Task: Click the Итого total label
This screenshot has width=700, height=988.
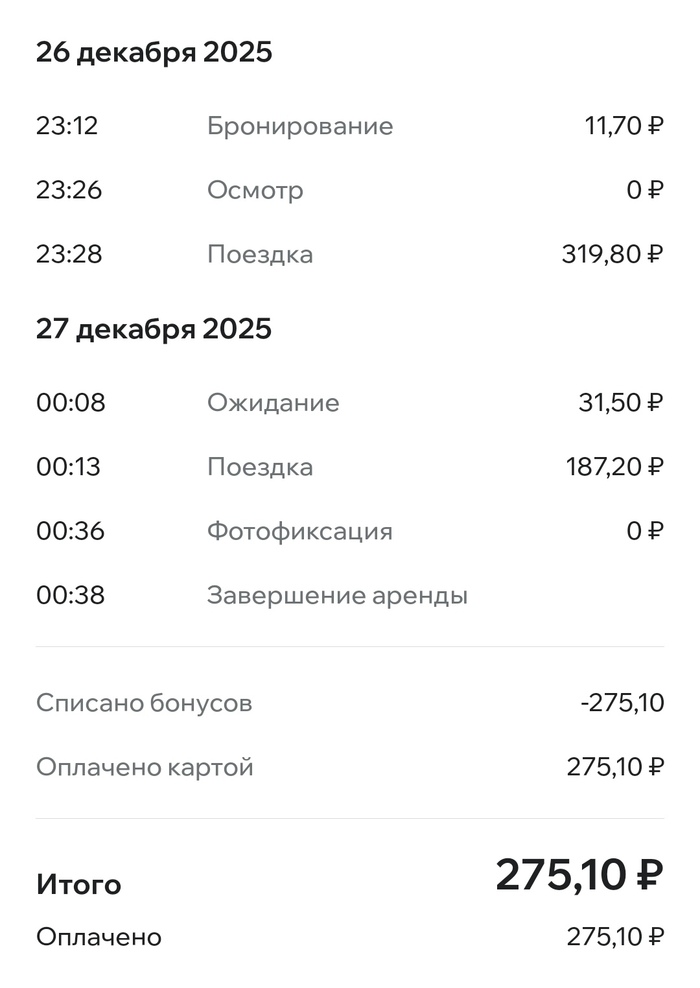Action: click(79, 884)
